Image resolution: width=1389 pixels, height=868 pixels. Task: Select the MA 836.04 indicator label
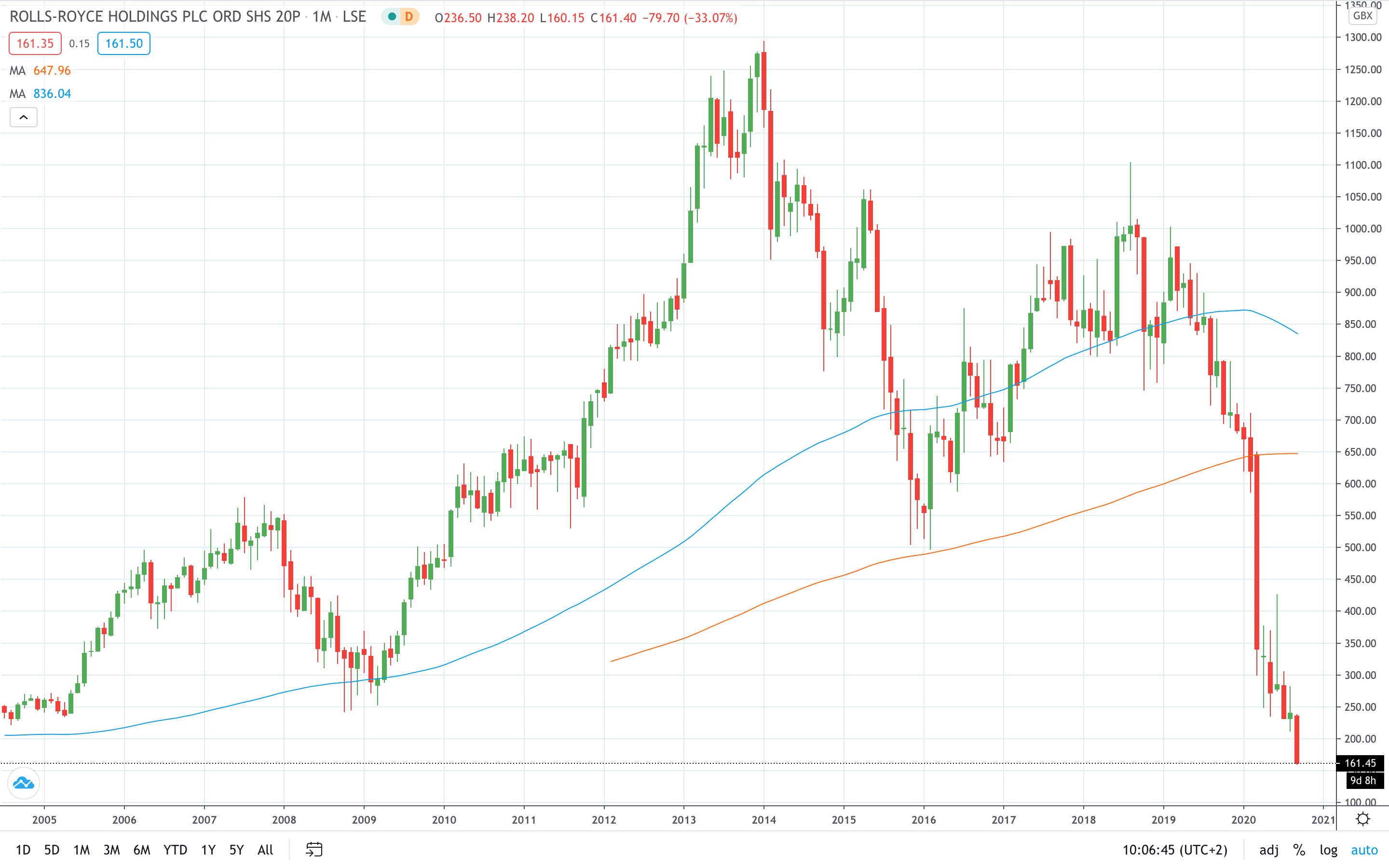pyautogui.click(x=40, y=94)
